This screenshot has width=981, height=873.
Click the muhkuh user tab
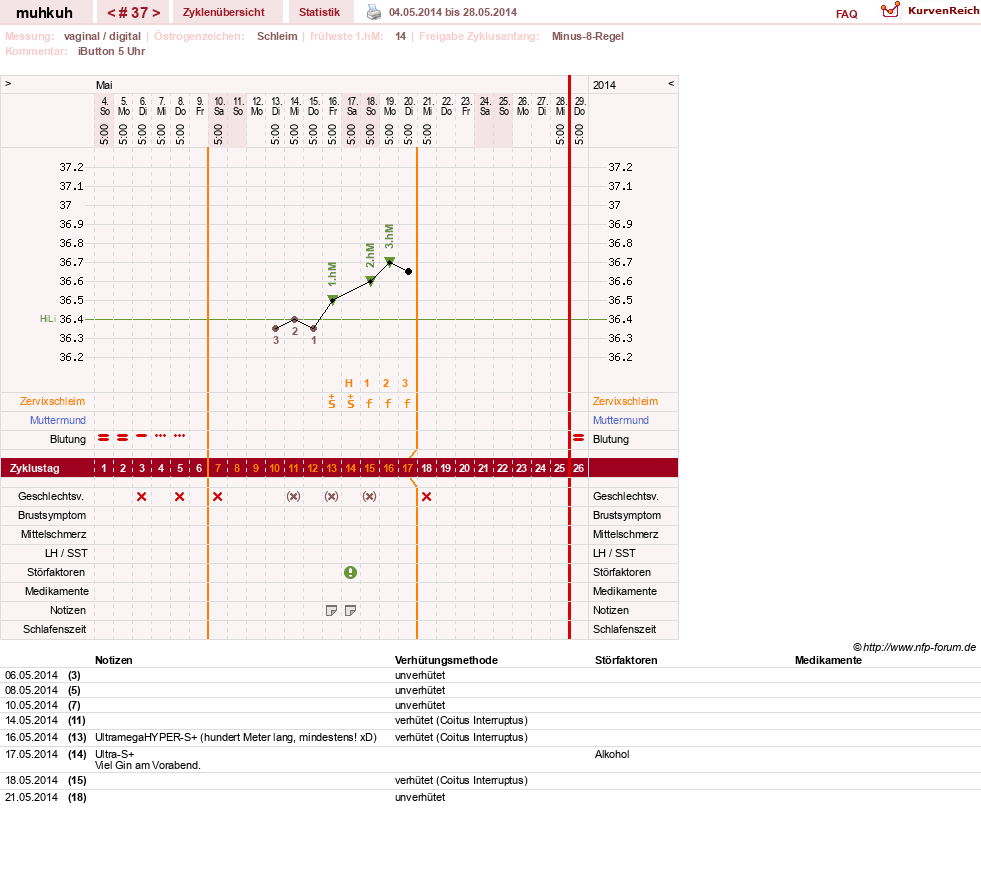[44, 13]
